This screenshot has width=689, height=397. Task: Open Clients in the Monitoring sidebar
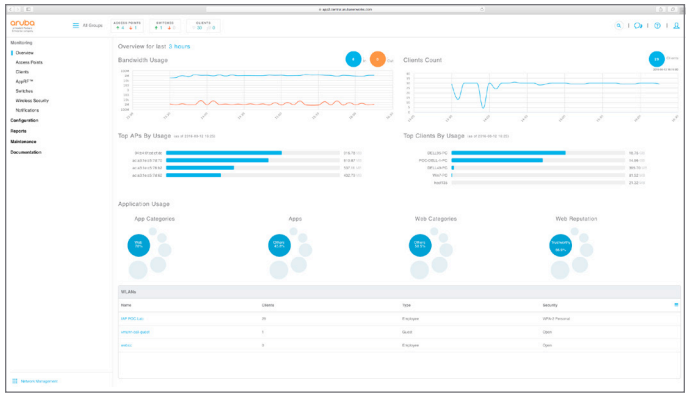[22, 72]
